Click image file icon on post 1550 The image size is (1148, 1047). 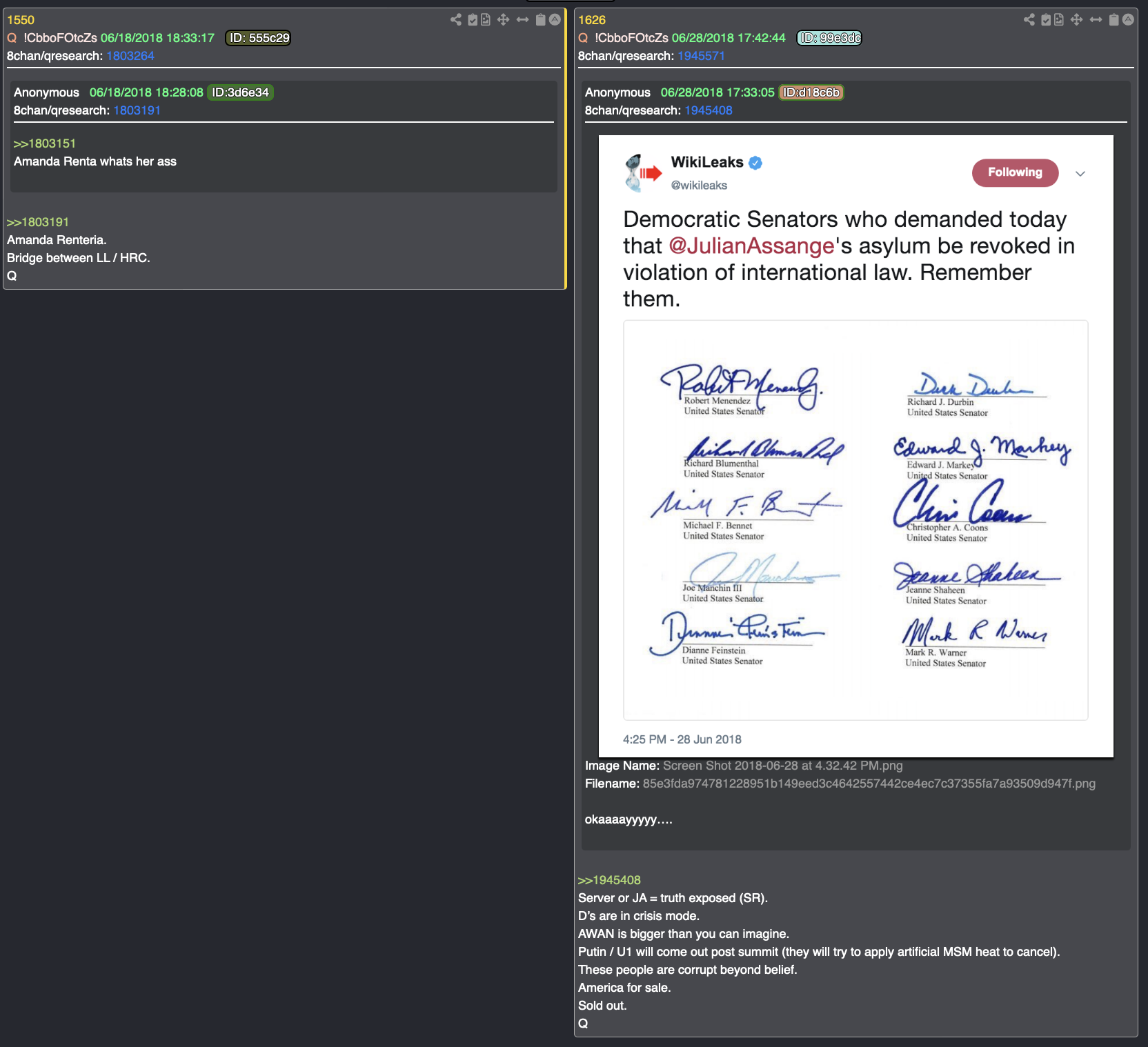tap(486, 20)
